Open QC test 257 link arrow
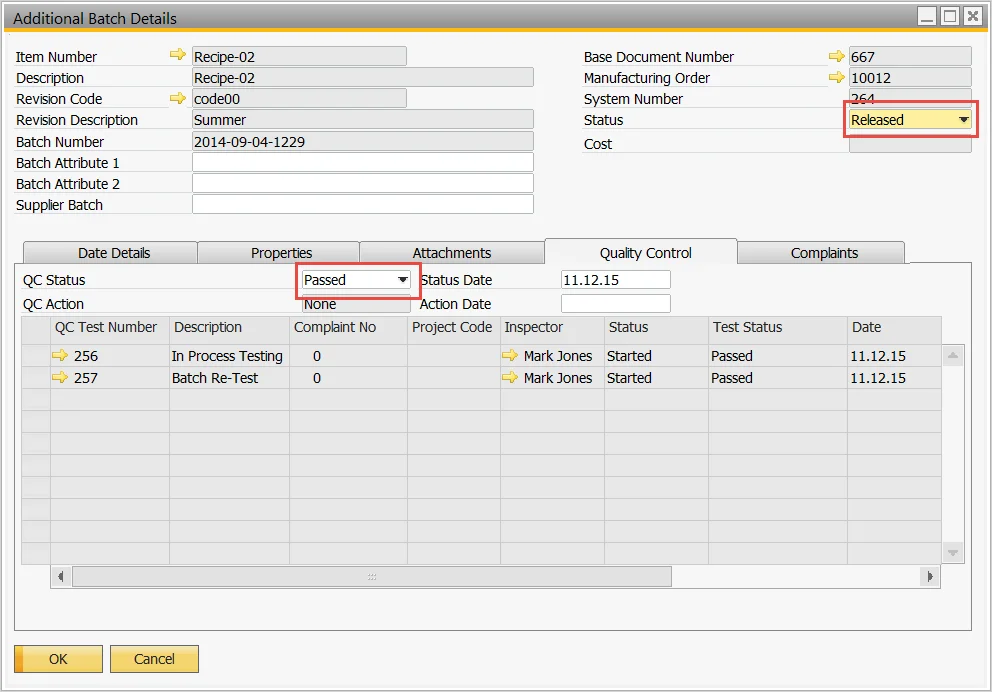The image size is (992, 692). [x=60, y=378]
